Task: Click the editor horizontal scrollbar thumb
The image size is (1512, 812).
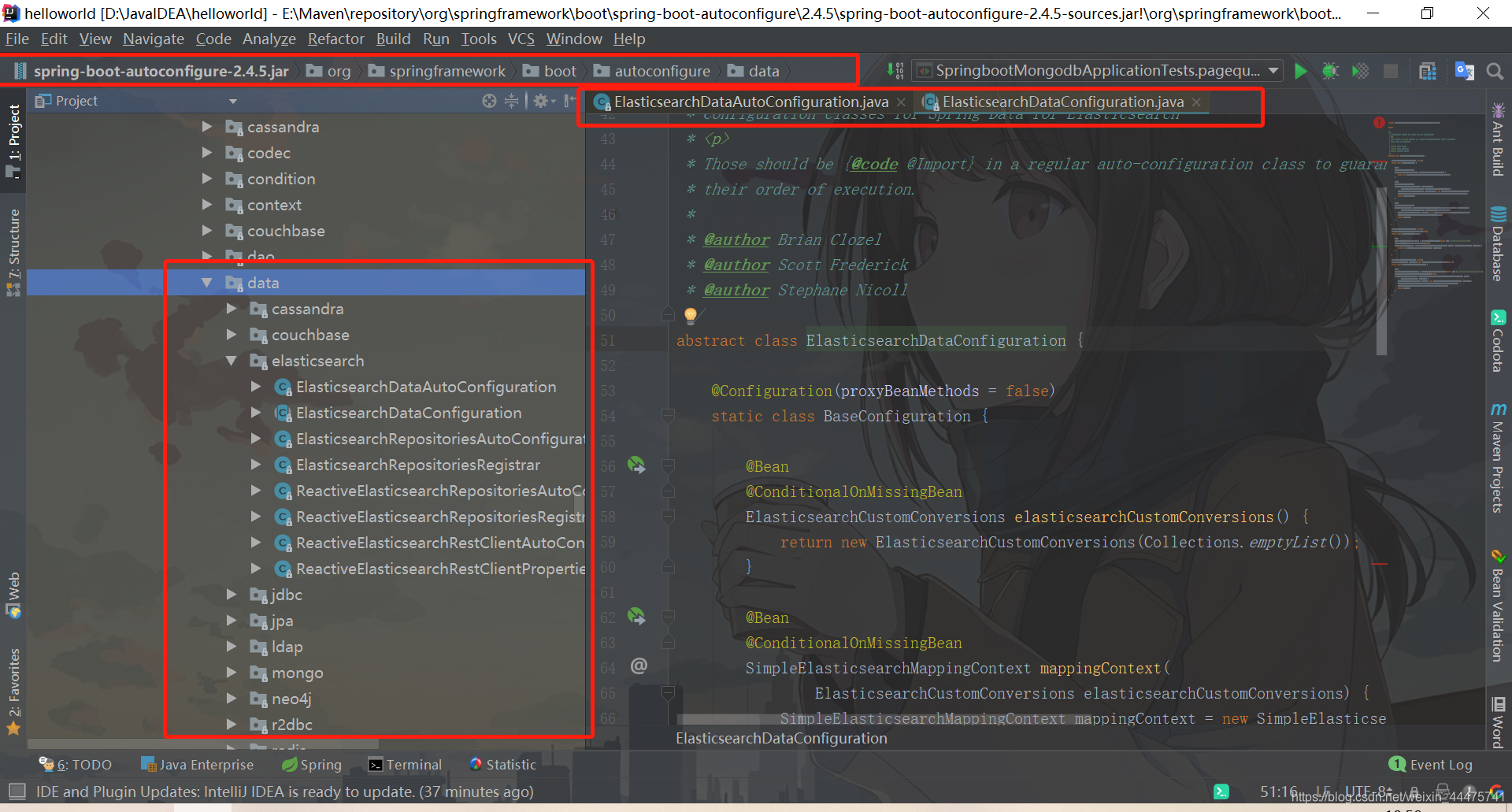Action: pyautogui.click(x=882, y=719)
